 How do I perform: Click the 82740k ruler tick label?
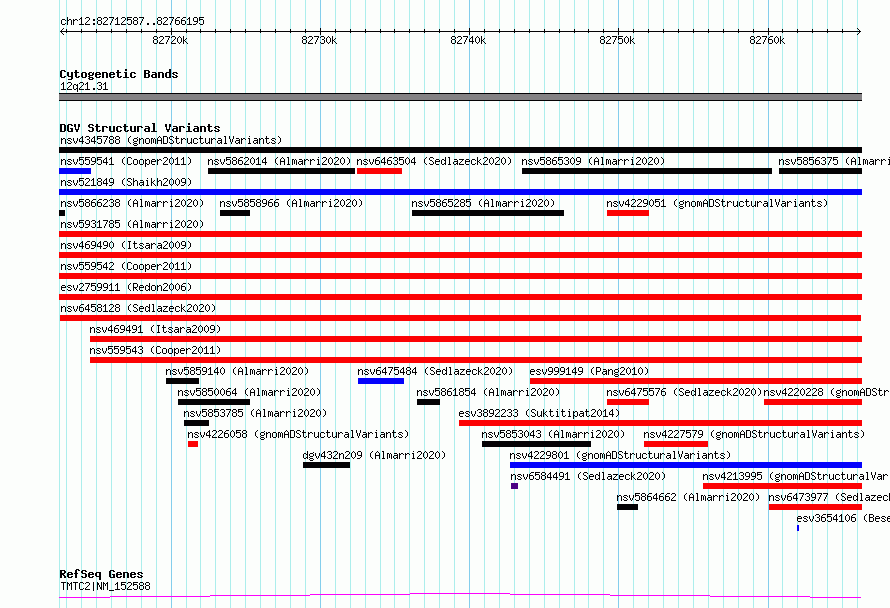click(468, 40)
